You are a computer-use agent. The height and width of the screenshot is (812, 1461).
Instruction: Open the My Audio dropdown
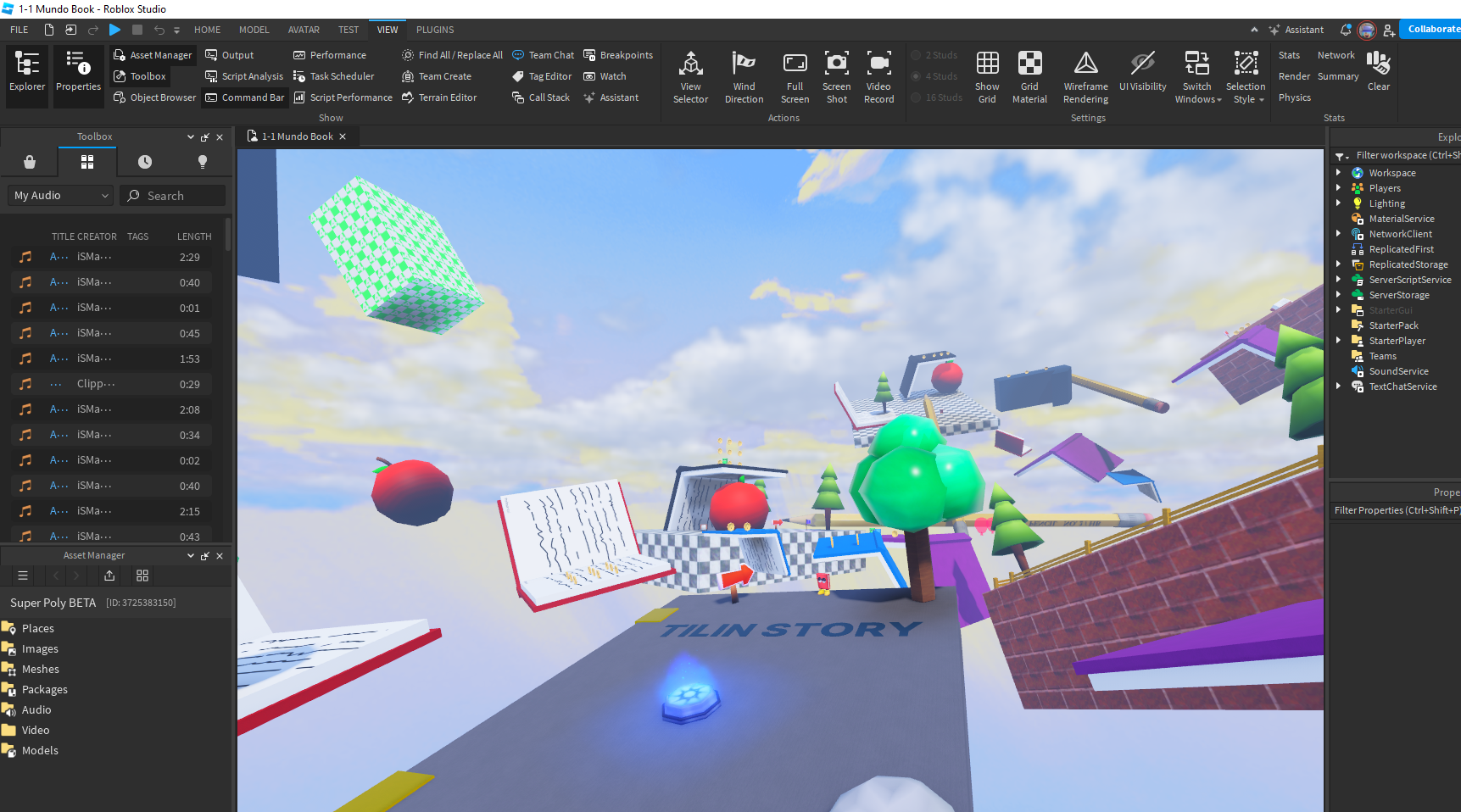61,196
